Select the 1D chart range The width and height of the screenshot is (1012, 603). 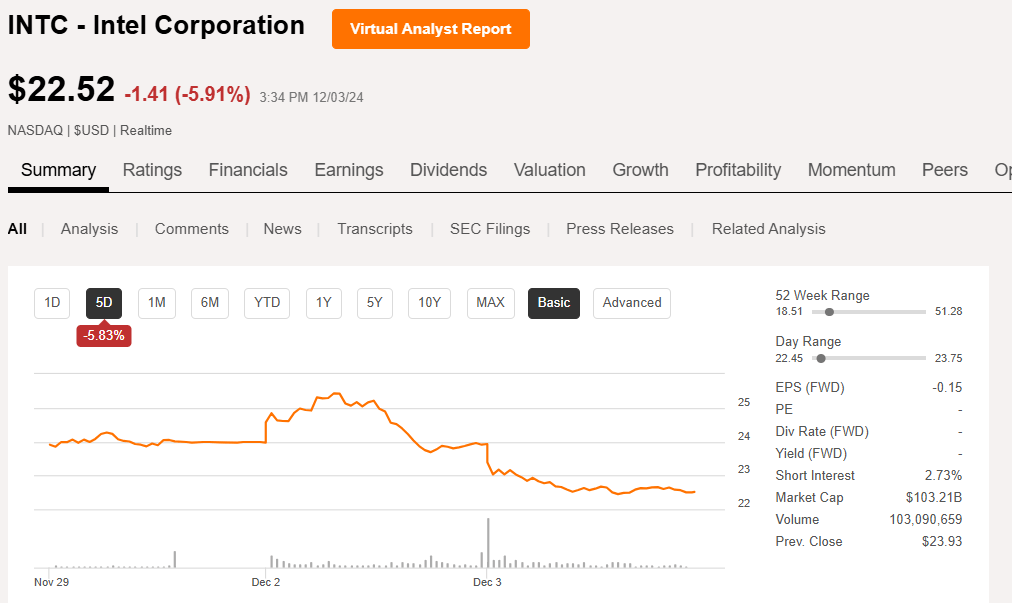(52, 303)
